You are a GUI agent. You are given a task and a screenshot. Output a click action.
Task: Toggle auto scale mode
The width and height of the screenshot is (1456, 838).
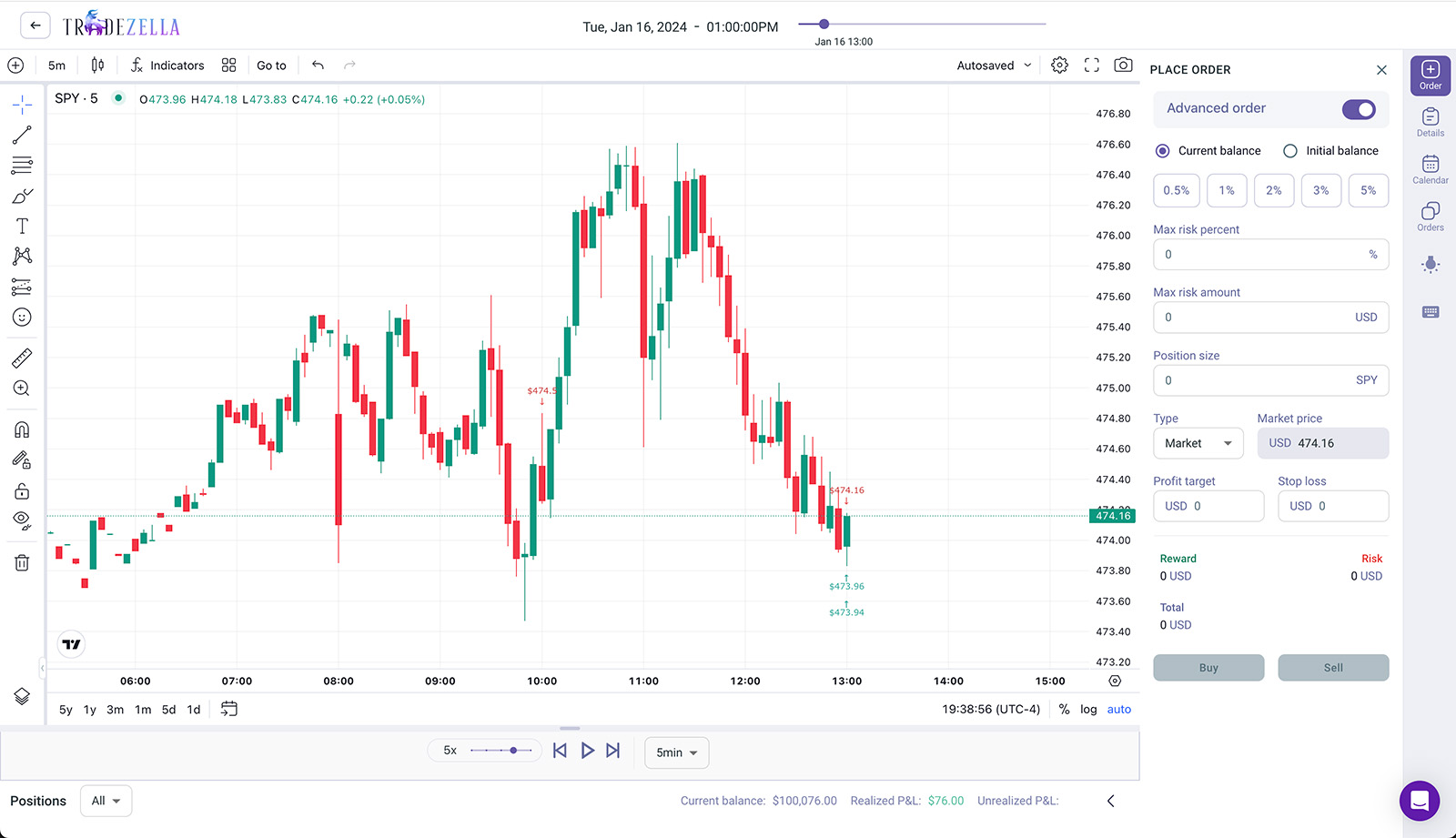1119,710
